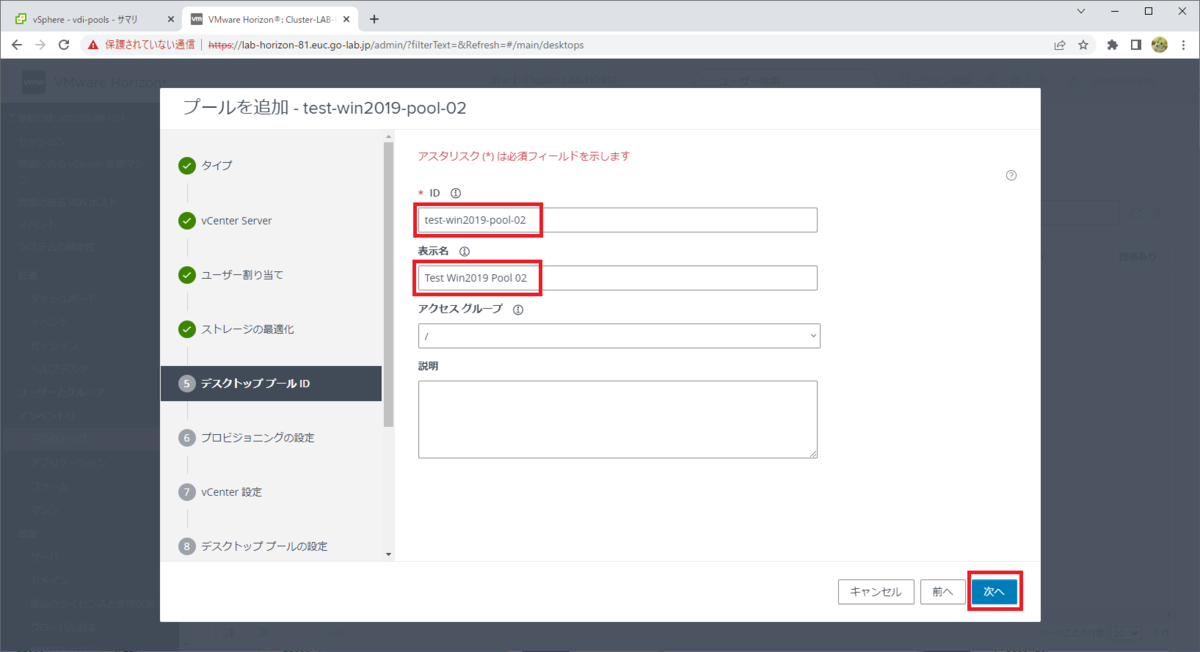This screenshot has width=1200, height=652.
Task: Open the Chrome profile avatar
Action: tap(1160, 45)
